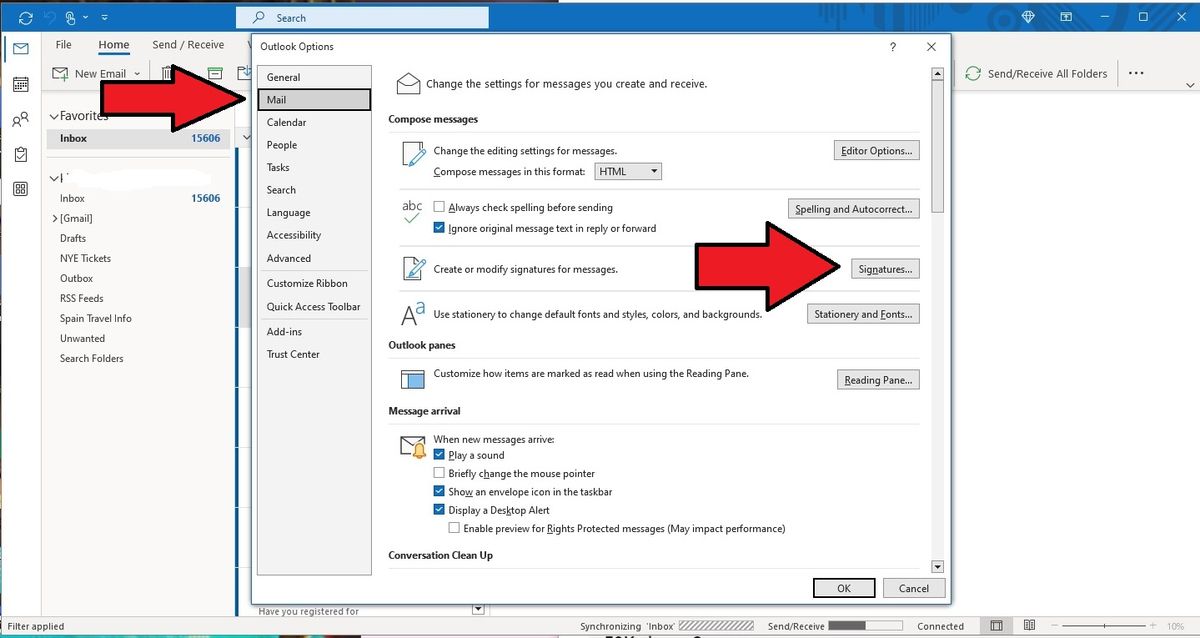Open the Calendar view icon in the sidebar
The height and width of the screenshot is (638, 1200).
click(20, 85)
